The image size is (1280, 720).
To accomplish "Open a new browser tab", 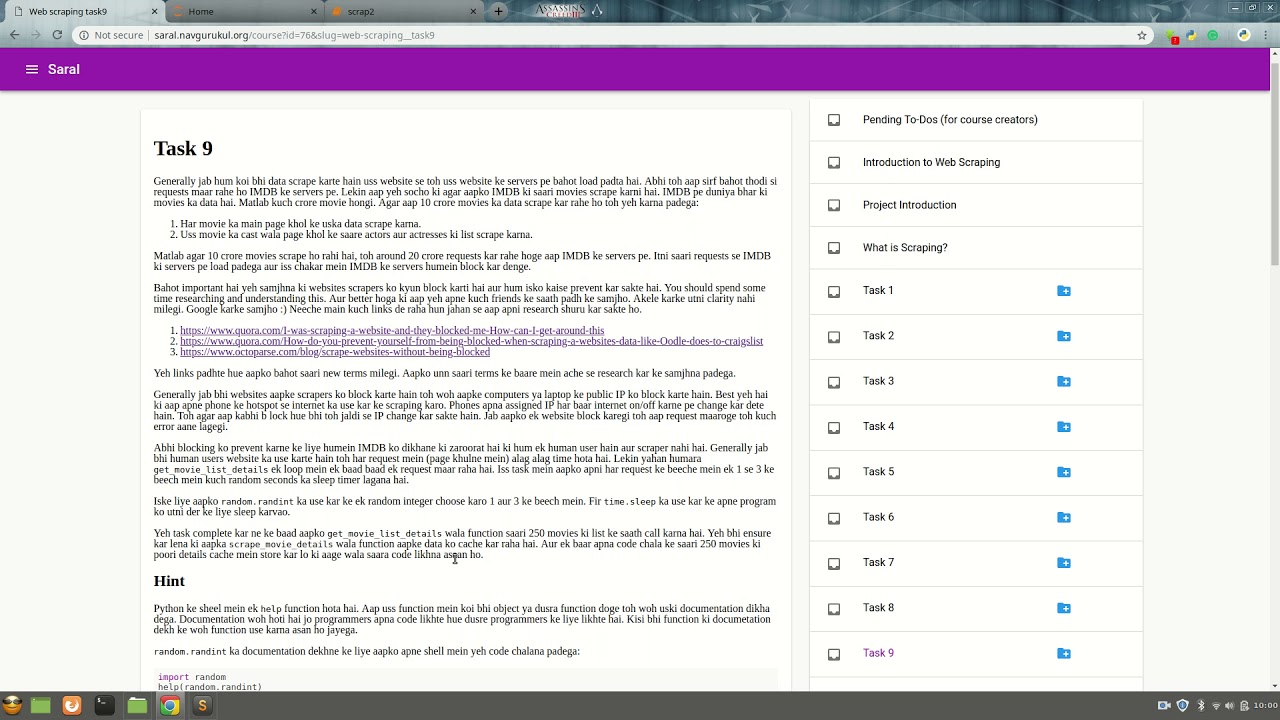I will (x=498, y=12).
